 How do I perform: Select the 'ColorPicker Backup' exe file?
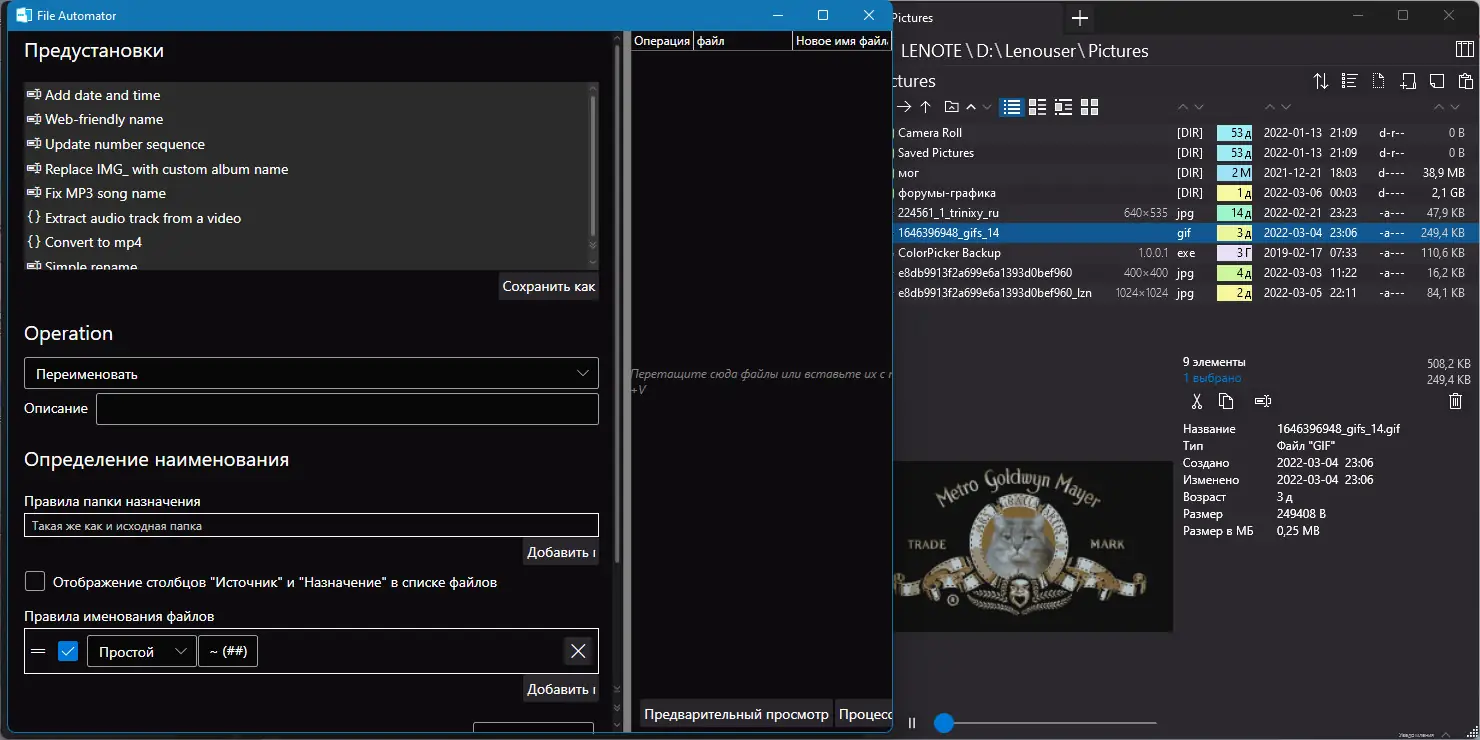[x=1184, y=253]
